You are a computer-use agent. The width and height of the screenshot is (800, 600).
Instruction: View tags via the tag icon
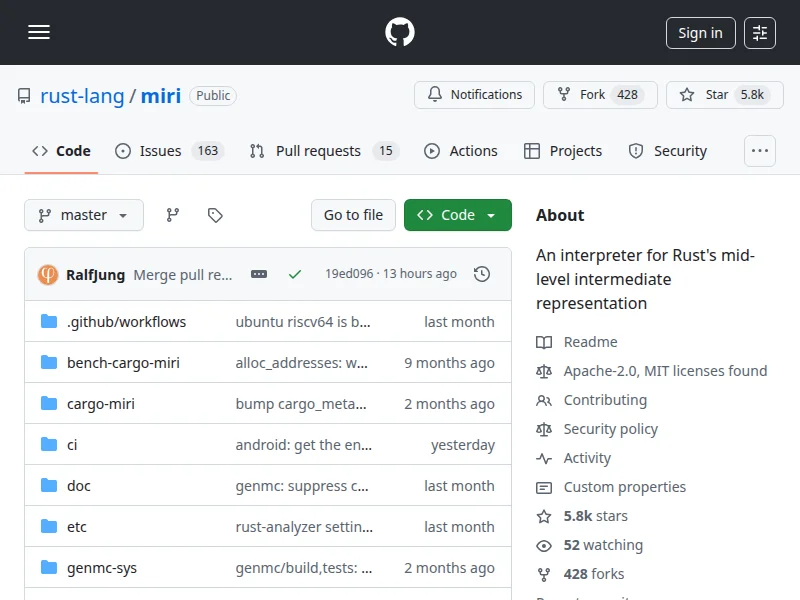pyautogui.click(x=215, y=215)
